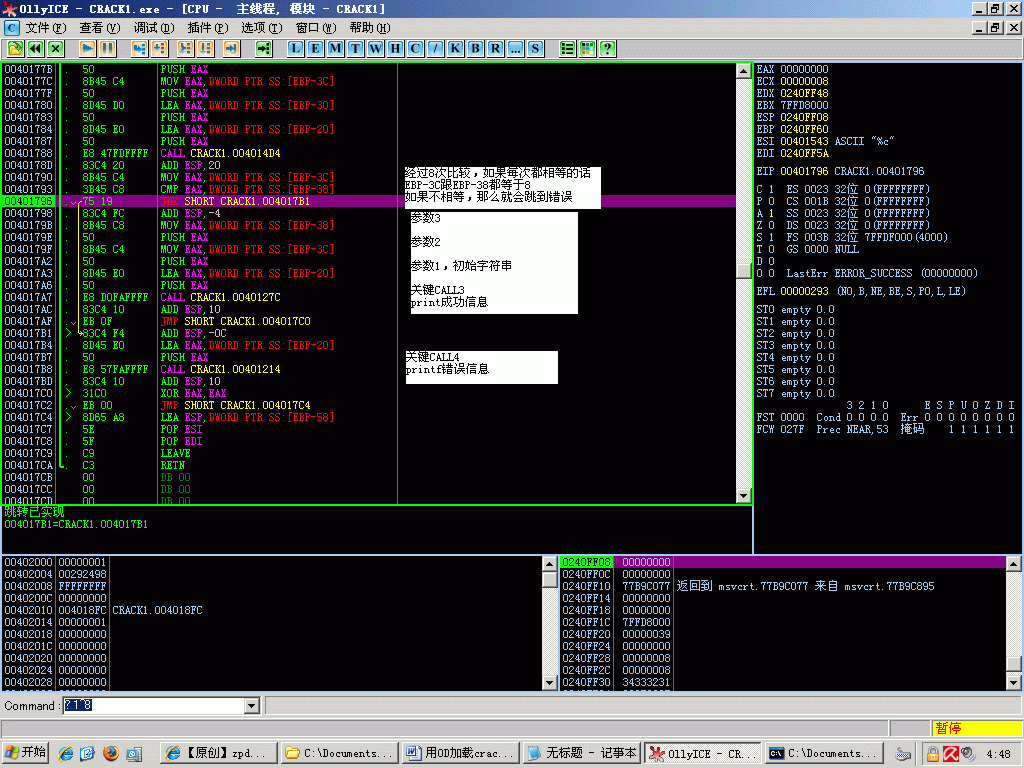Open the 插件(P) menu
1024x768 pixels.
[x=208, y=27]
